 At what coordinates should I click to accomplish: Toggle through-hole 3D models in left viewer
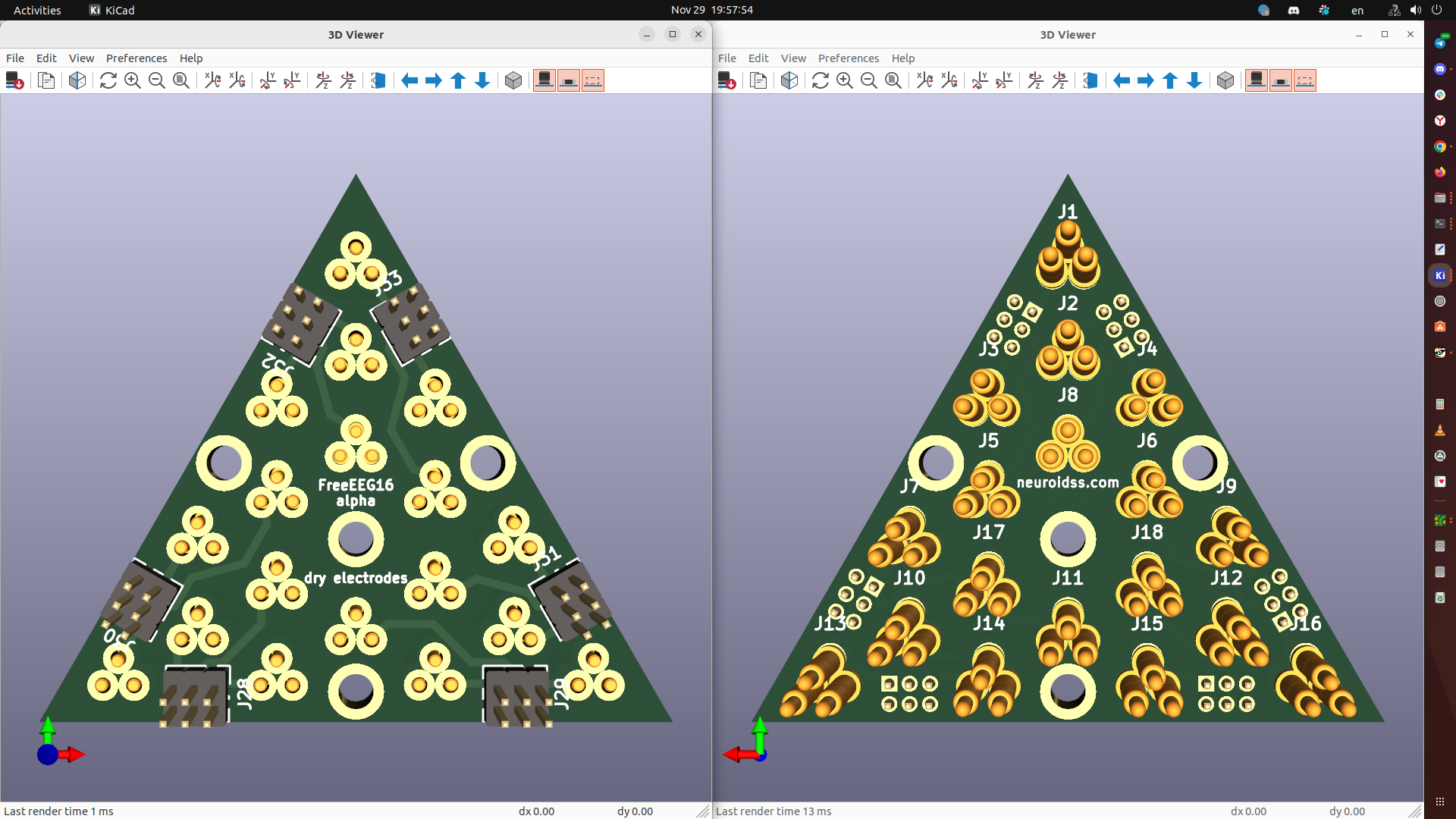[544, 80]
